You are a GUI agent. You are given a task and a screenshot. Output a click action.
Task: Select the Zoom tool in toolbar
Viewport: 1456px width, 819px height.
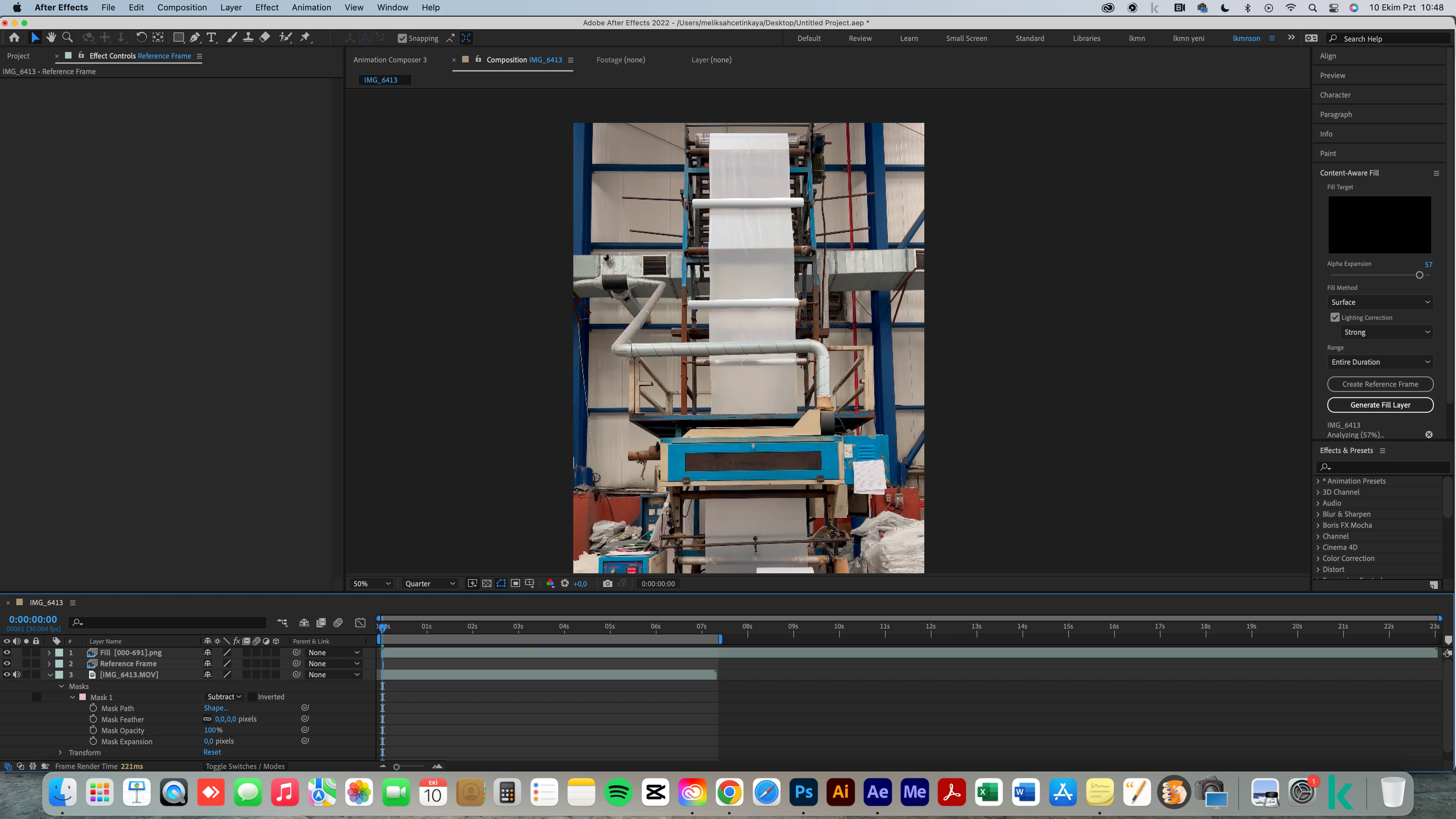click(67, 38)
